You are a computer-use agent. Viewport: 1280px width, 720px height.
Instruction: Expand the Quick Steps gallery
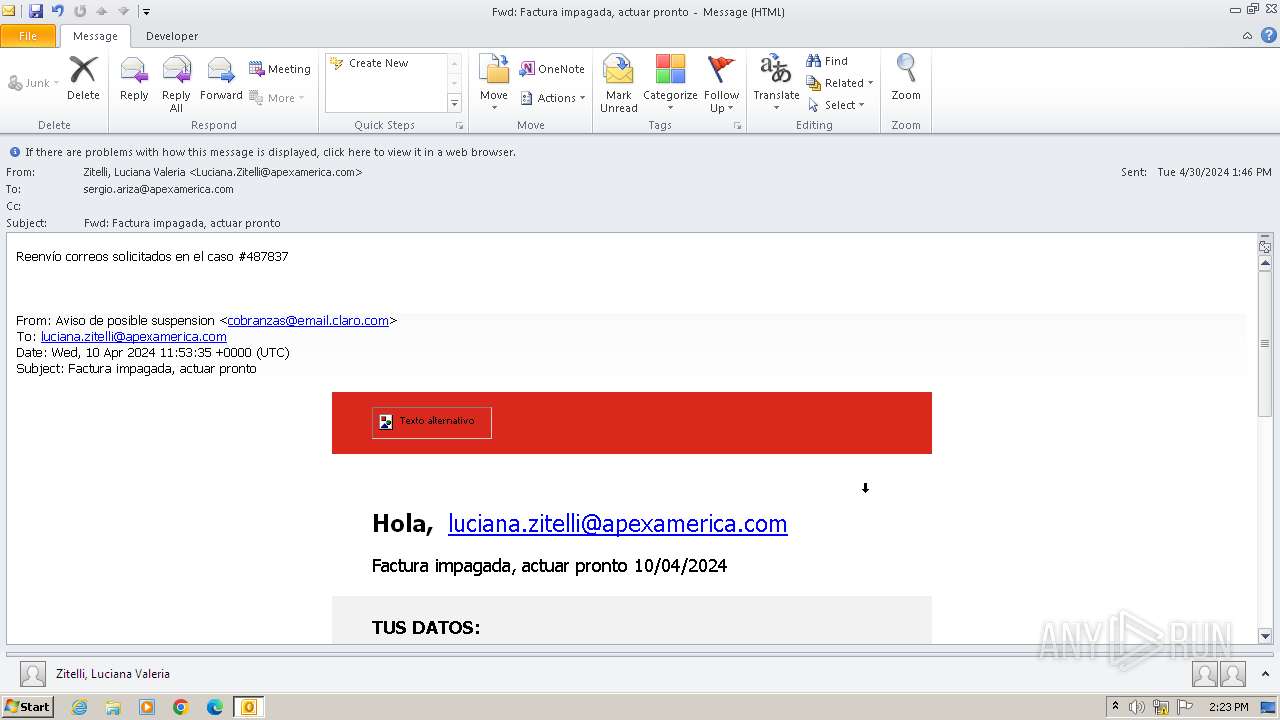[x=454, y=103]
